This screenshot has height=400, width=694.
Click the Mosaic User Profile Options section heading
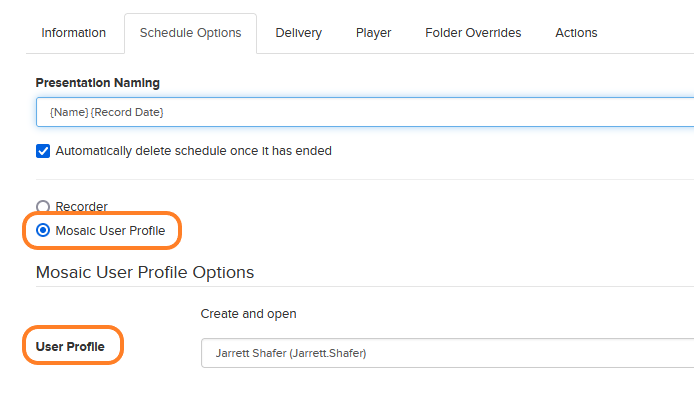(x=145, y=272)
